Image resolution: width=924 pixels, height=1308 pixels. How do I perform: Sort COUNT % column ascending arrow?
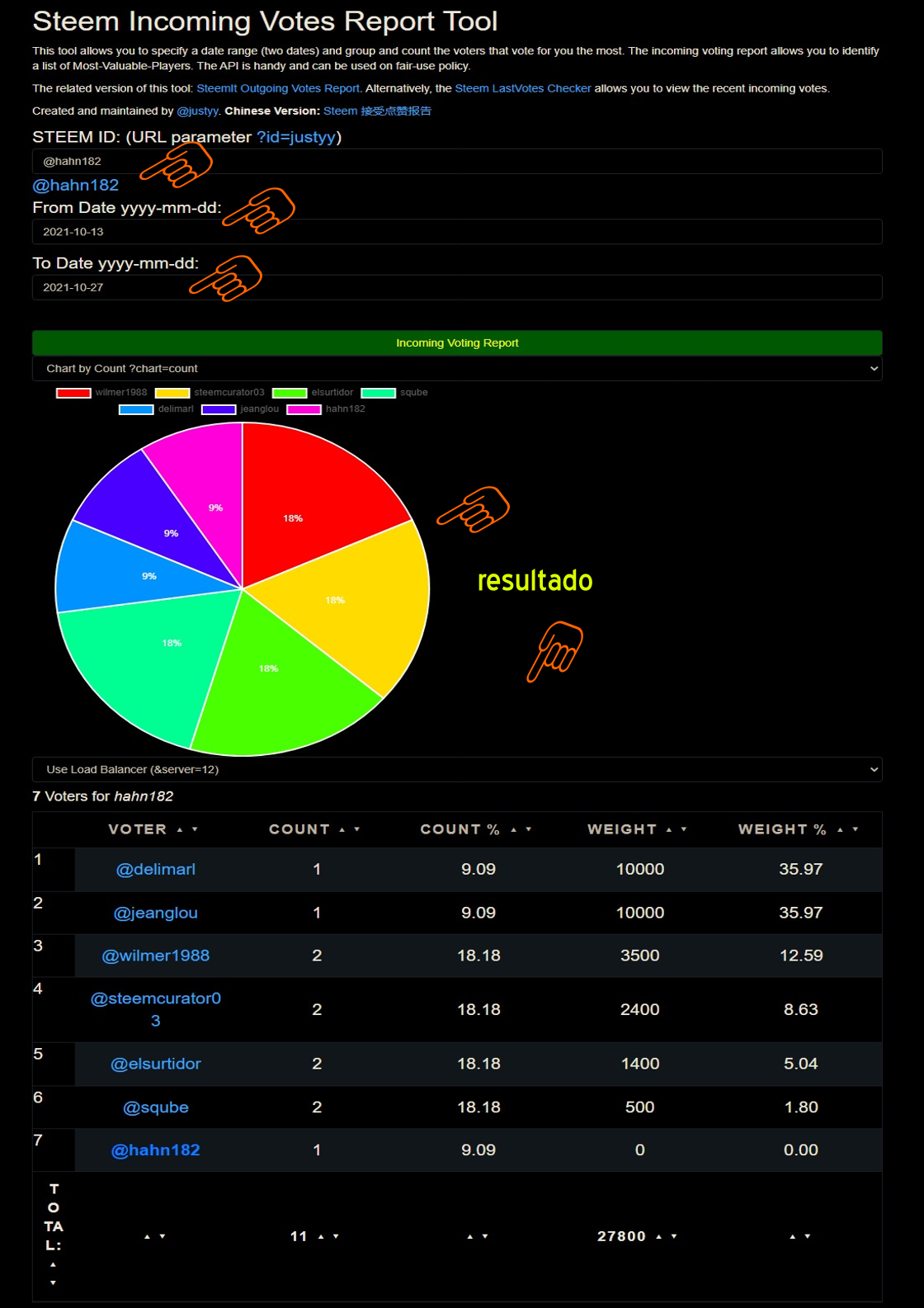[x=513, y=829]
